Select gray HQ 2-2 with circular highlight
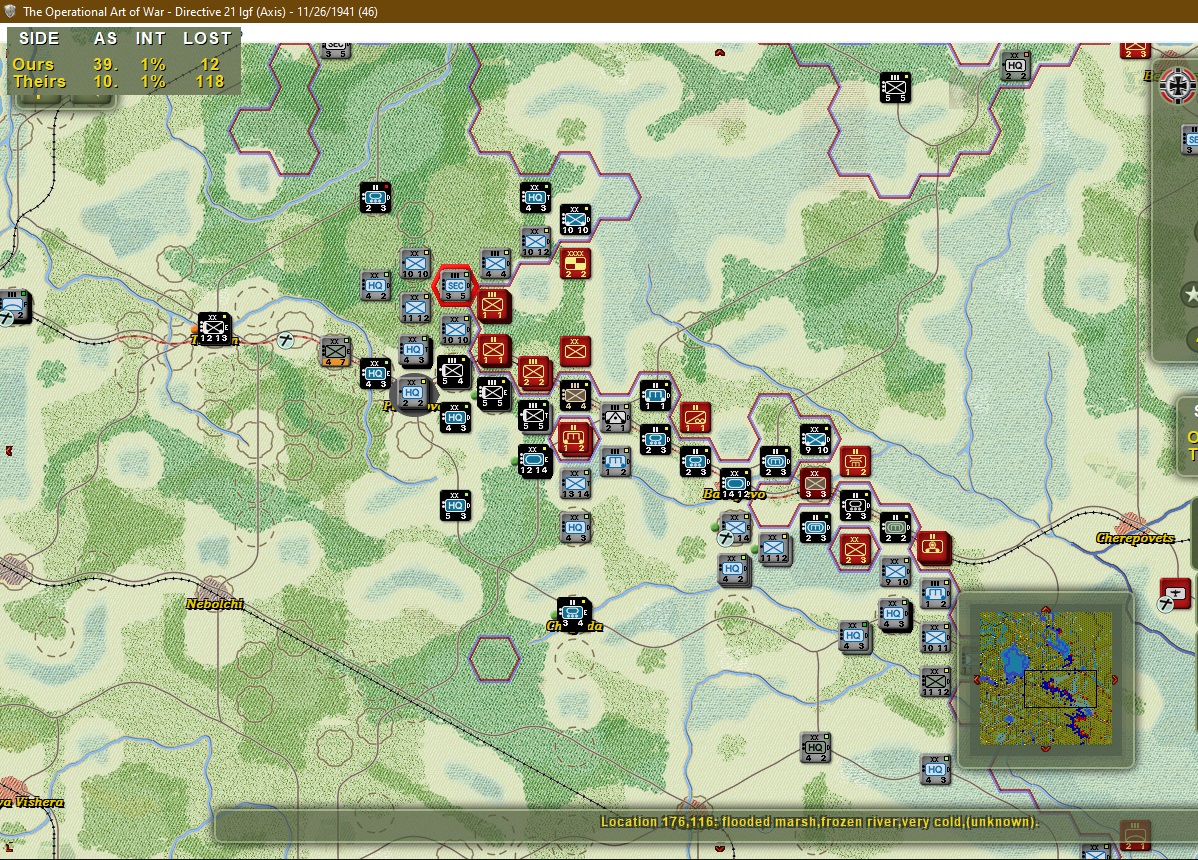Image resolution: width=1198 pixels, height=860 pixels. [413, 394]
